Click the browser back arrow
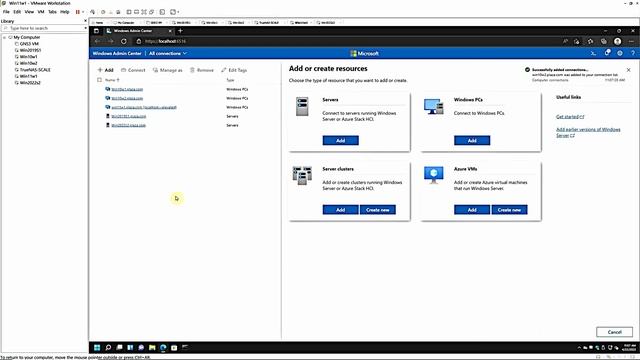 pyautogui.click(x=97, y=41)
